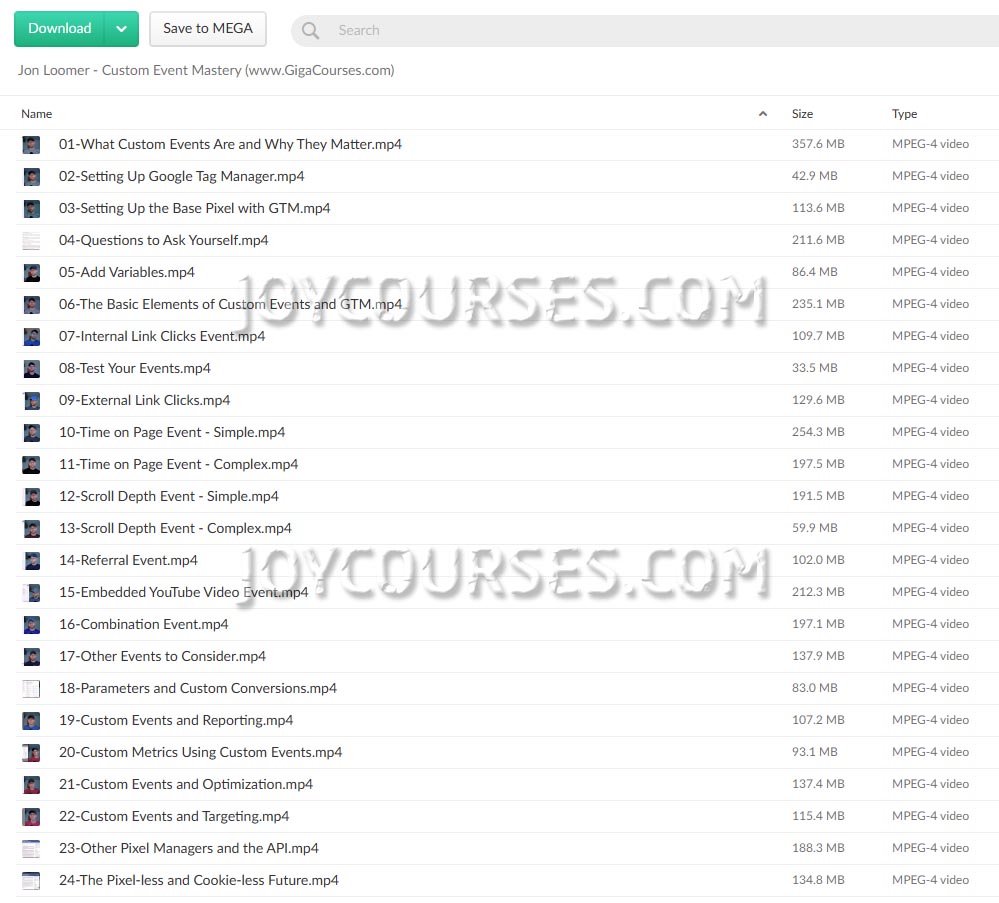Open the Download dropdown arrow
This screenshot has height=903, width=999.
(x=122, y=29)
